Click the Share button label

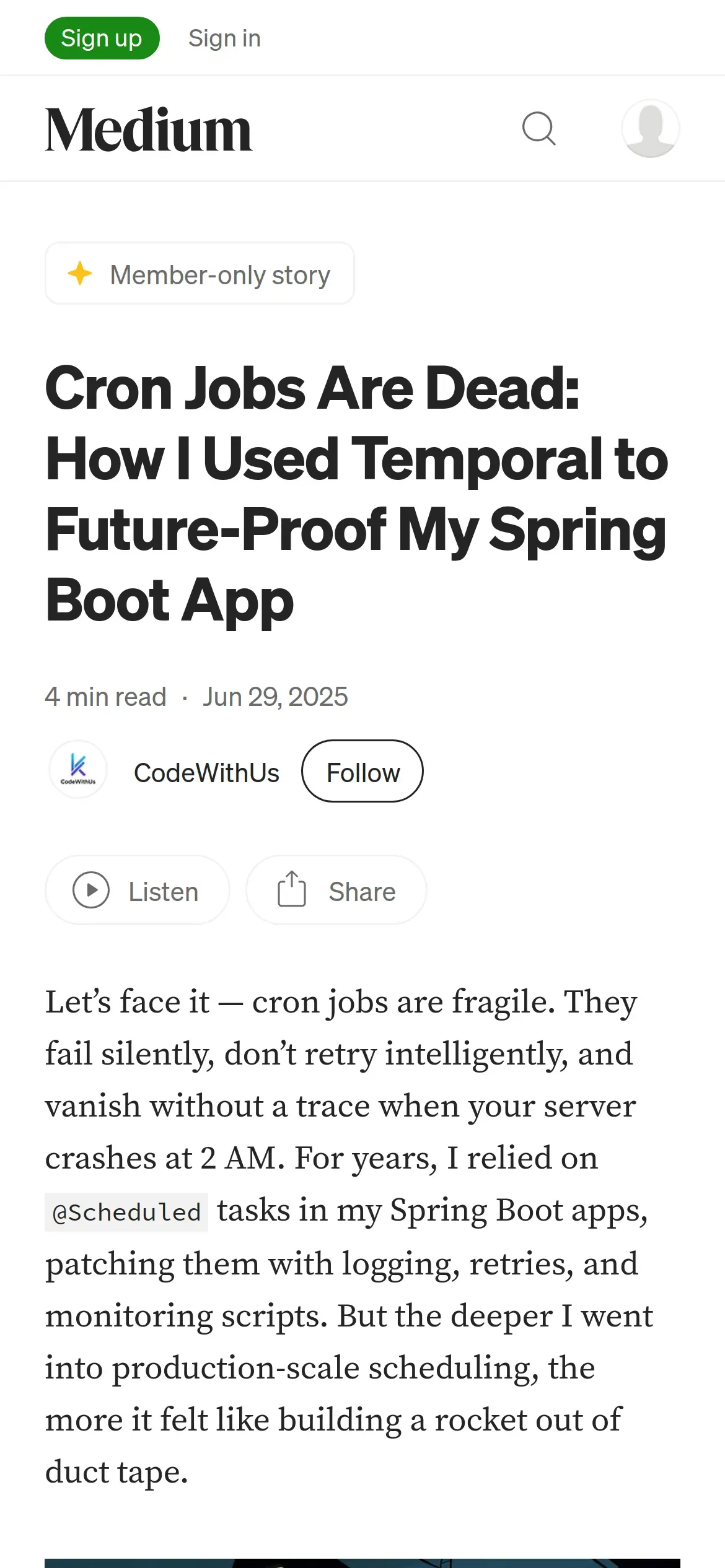(x=362, y=892)
